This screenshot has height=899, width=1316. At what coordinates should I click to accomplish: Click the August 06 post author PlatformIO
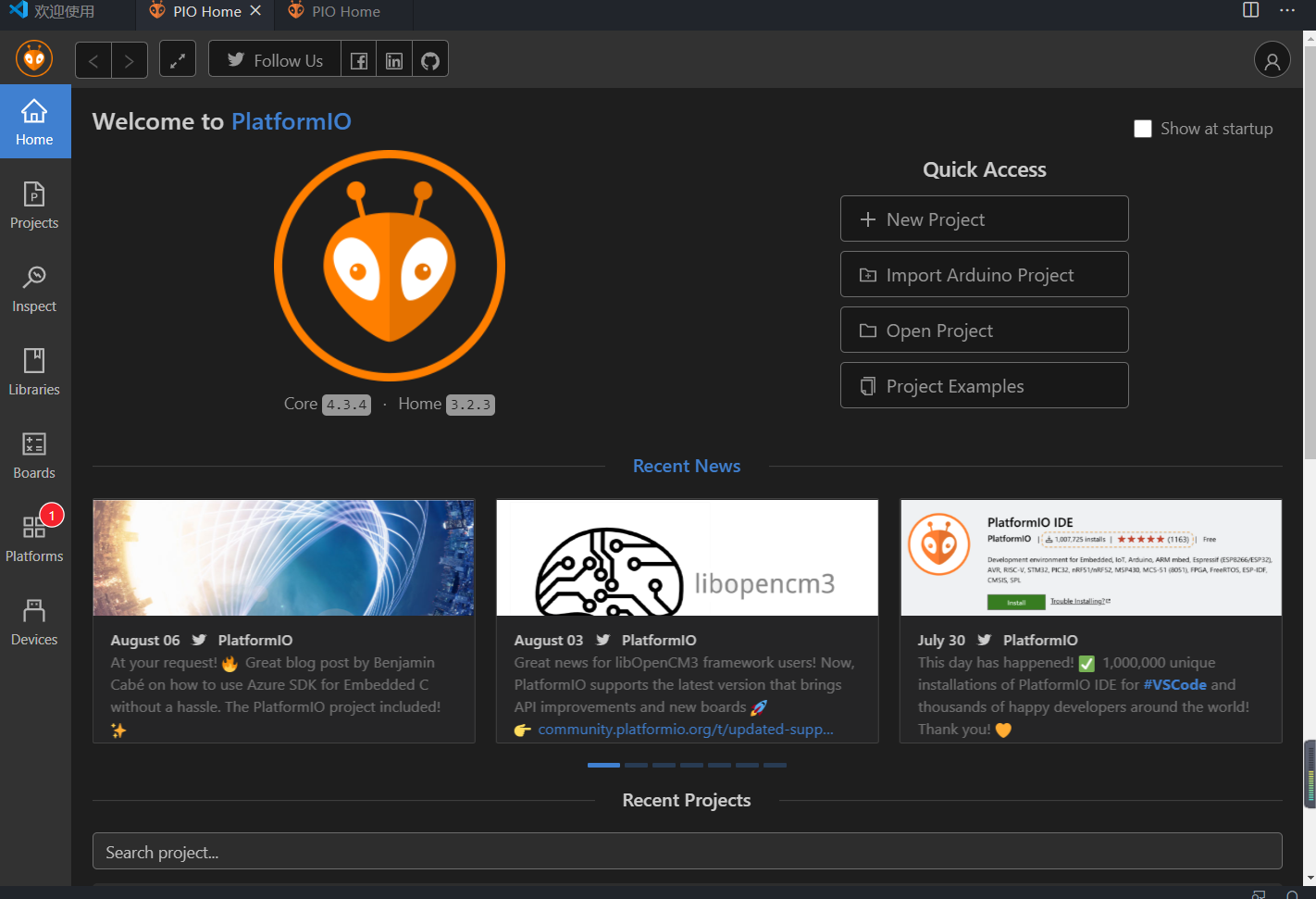255,640
